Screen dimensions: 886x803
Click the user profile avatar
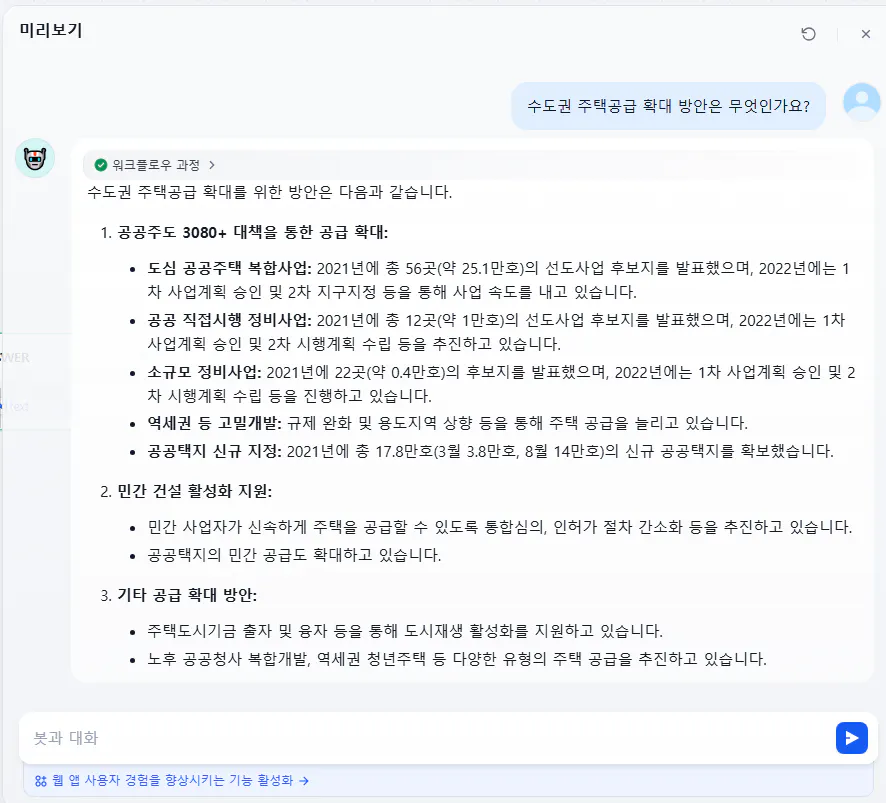coord(862,102)
